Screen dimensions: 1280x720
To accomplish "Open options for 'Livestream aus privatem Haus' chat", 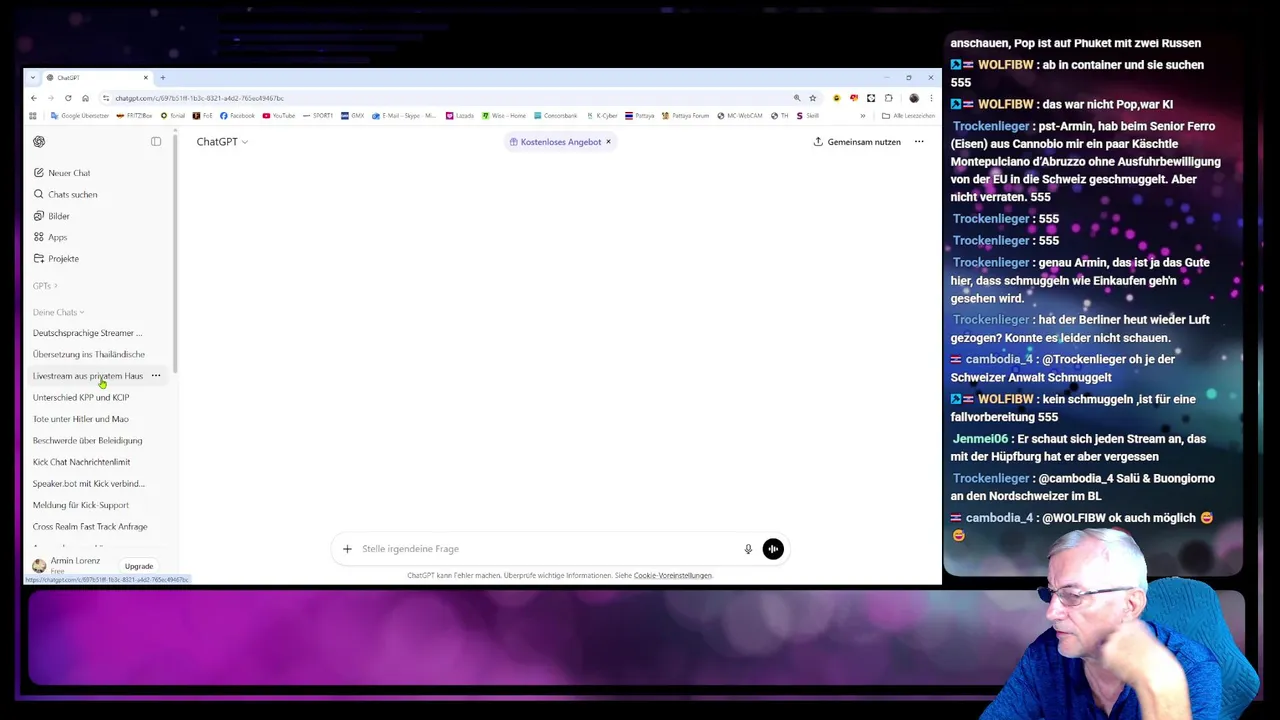I will (156, 376).
